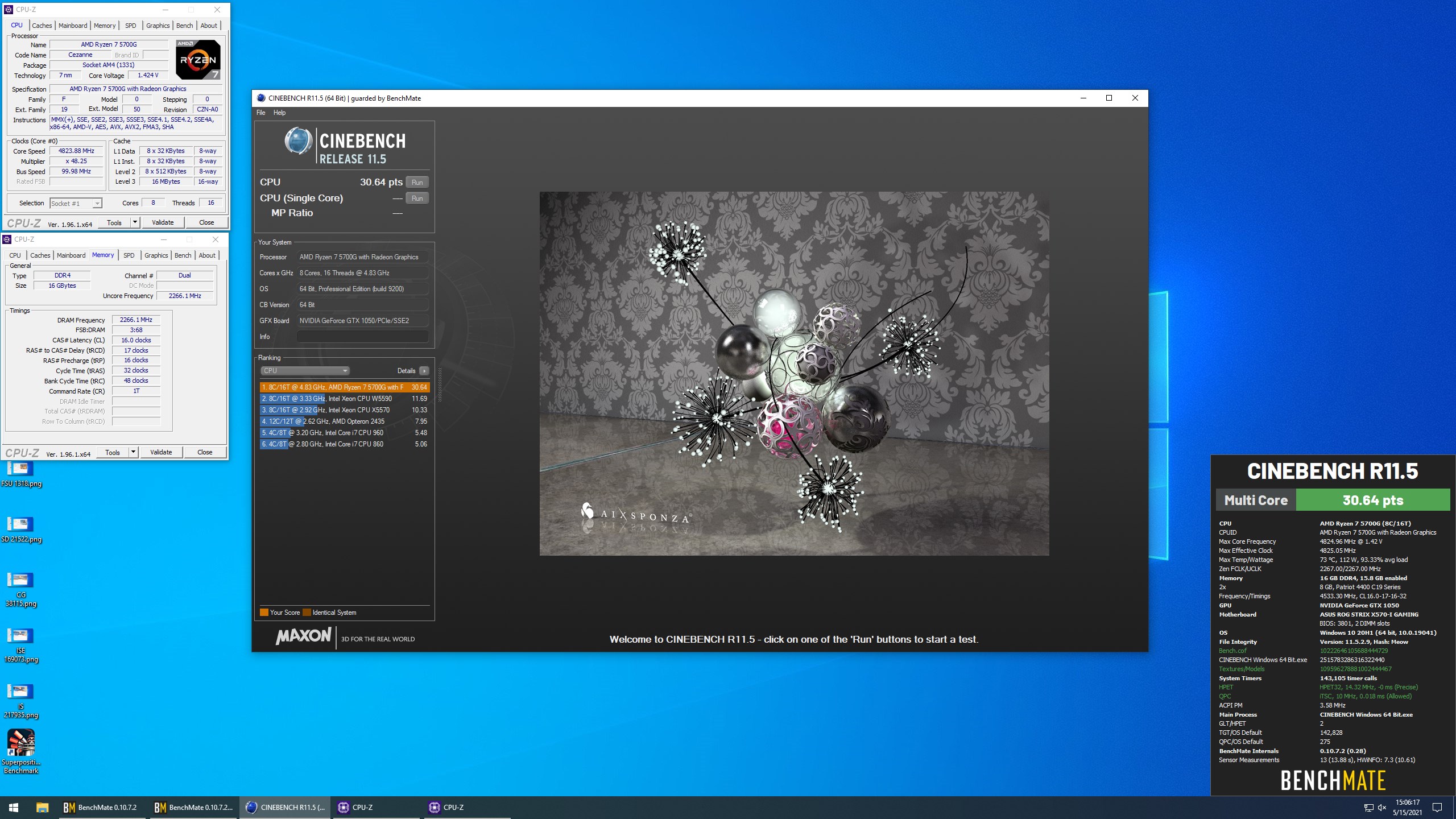This screenshot has width=1456, height=819.
Task: Select ranking row Intel Core i7 CPU 960
Action: pyautogui.click(x=344, y=433)
